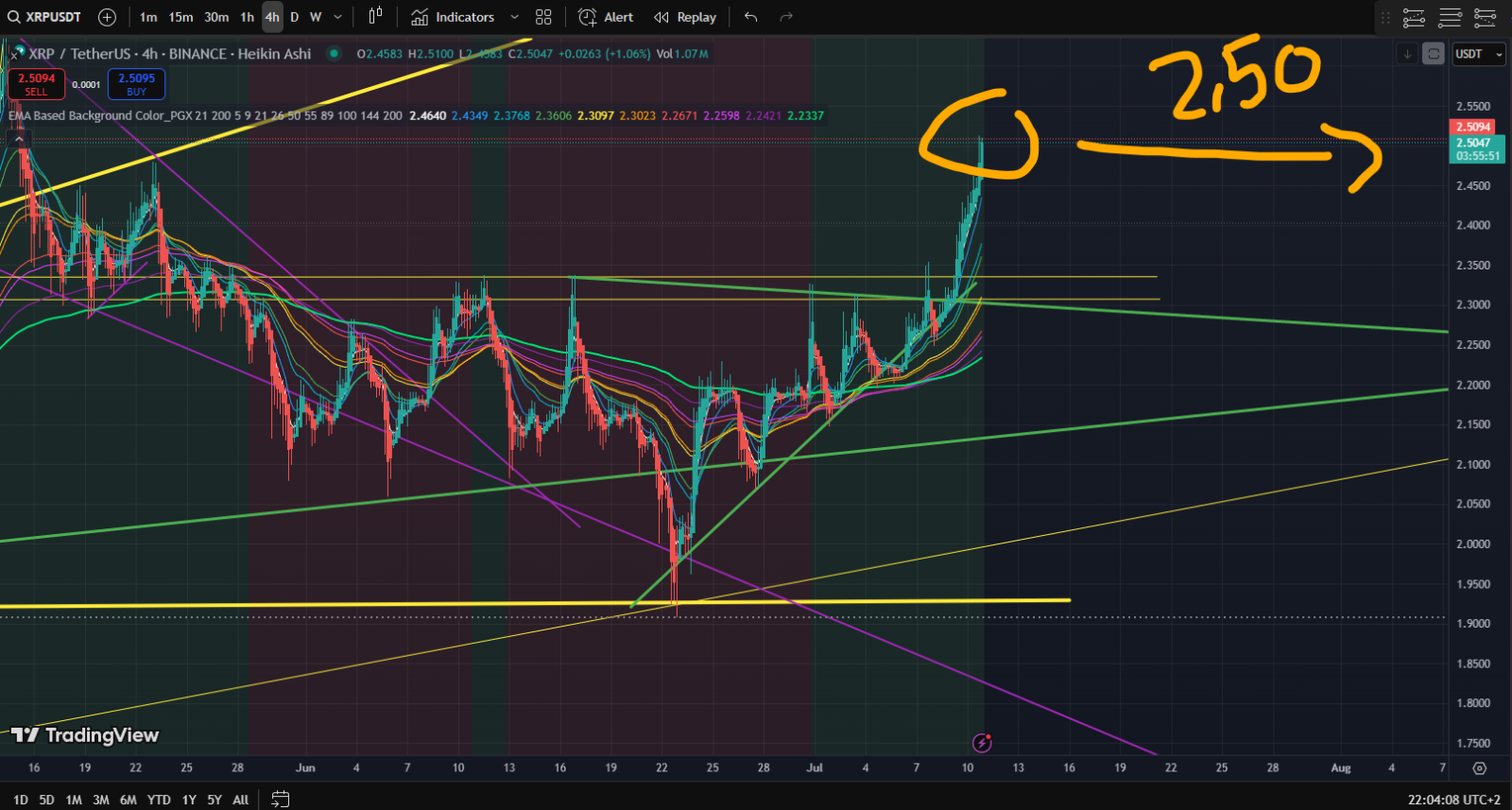Collapse the indicator legend arrow
The image size is (1512, 810).
click(19, 139)
